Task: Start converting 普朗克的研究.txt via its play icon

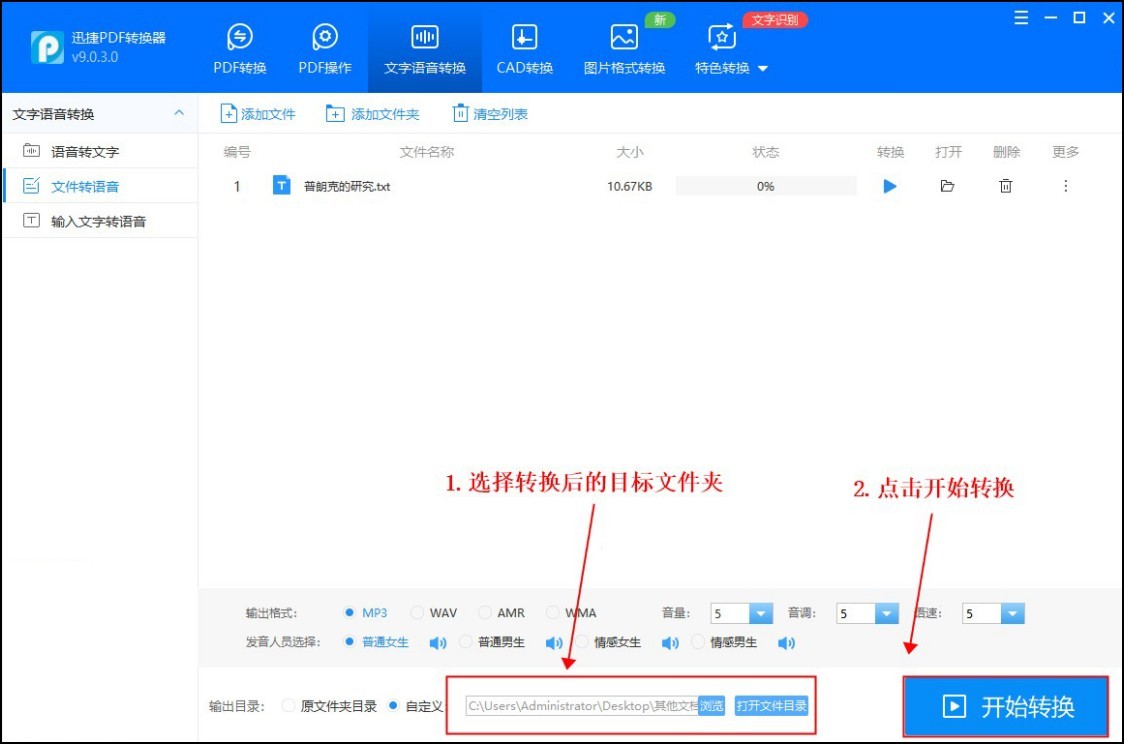Action: [889, 186]
